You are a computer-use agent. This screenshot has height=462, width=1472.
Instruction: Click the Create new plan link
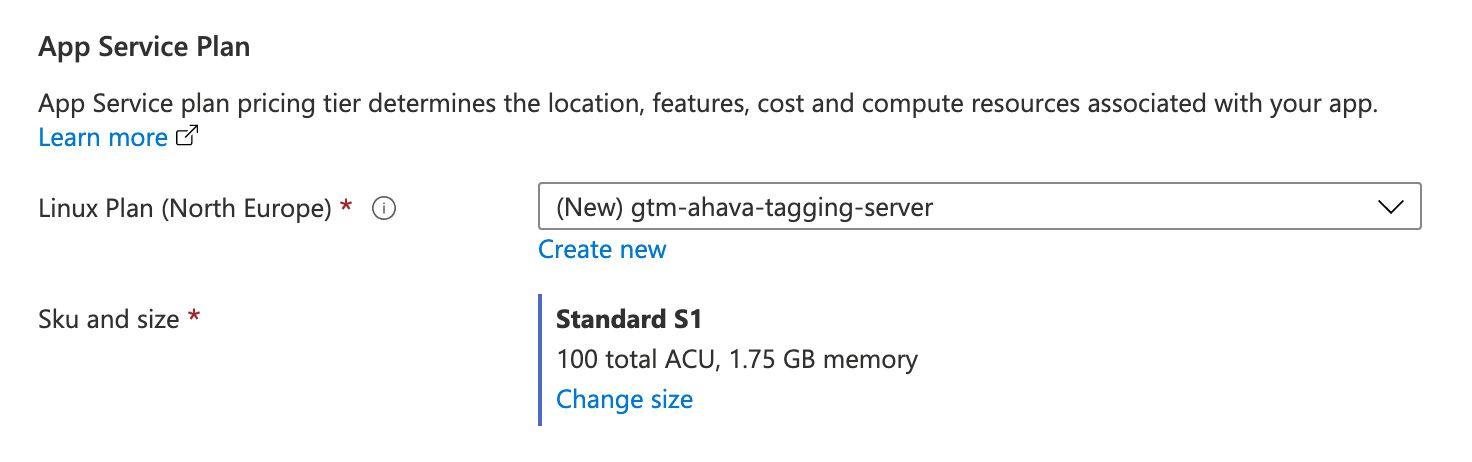coord(602,249)
